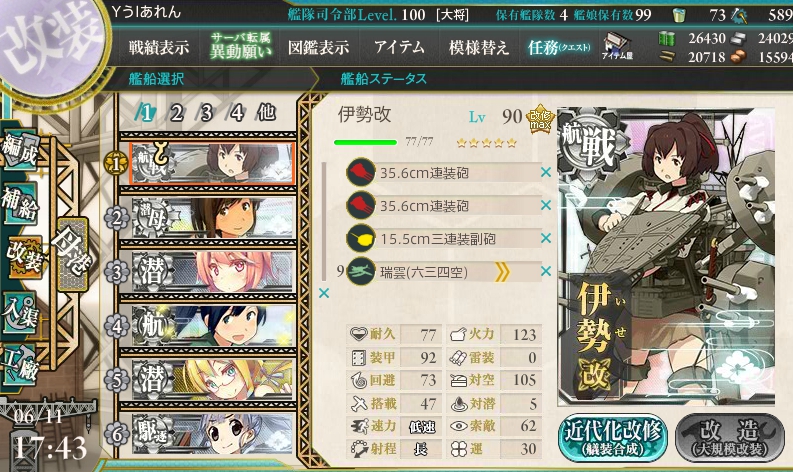Select the sixth ship, the destroyer
This screenshot has height=472, width=793.
(212, 434)
